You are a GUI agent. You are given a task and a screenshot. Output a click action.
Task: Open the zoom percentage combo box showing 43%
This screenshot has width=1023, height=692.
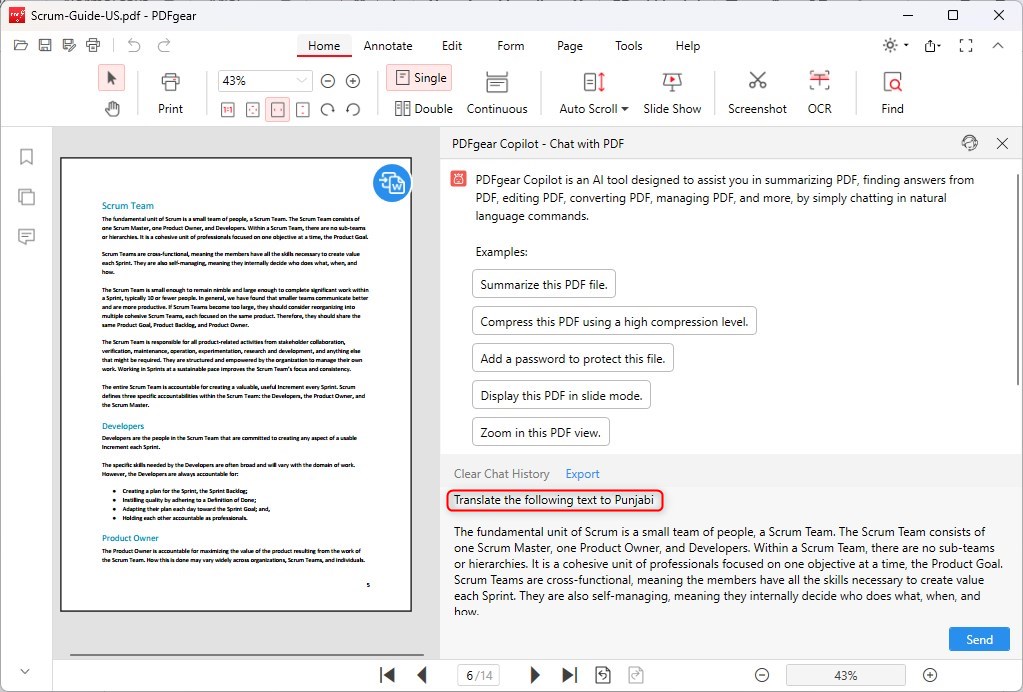265,81
